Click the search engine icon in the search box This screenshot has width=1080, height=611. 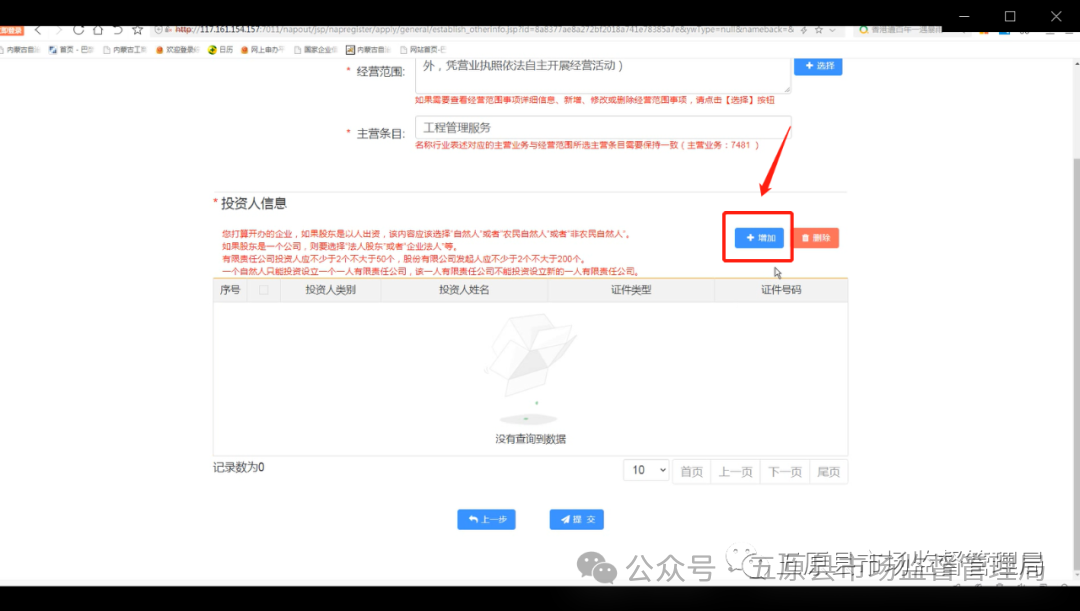point(863,31)
